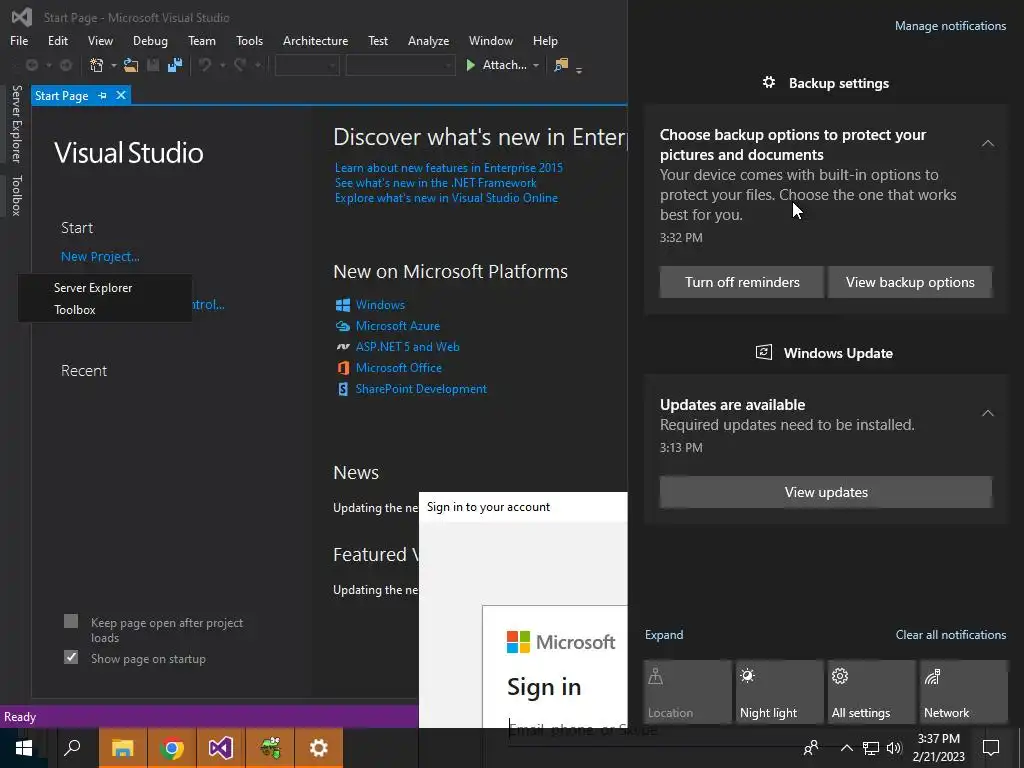Click the New Project toolbar icon

tap(97, 65)
